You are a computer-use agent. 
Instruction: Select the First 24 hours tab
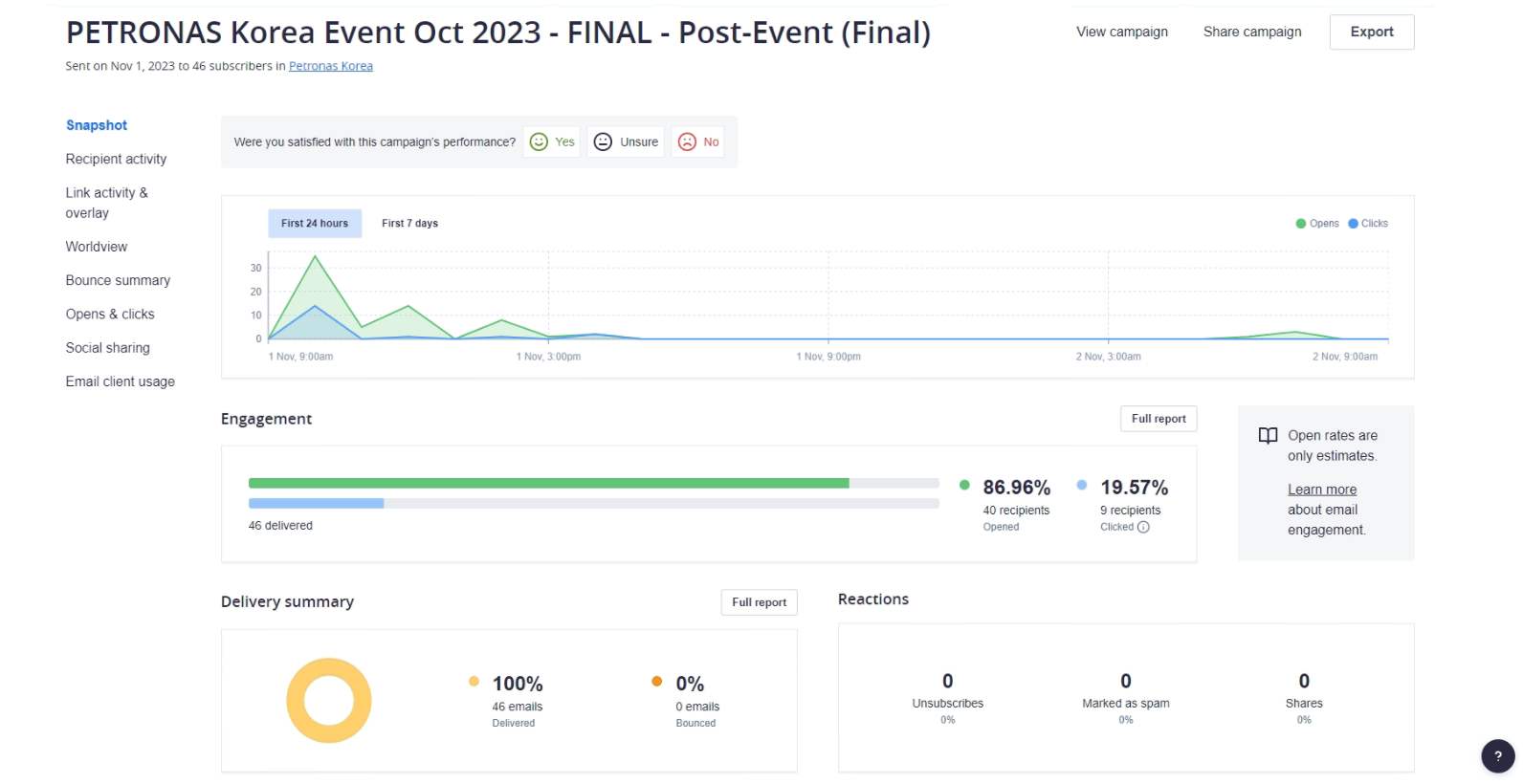tap(315, 224)
